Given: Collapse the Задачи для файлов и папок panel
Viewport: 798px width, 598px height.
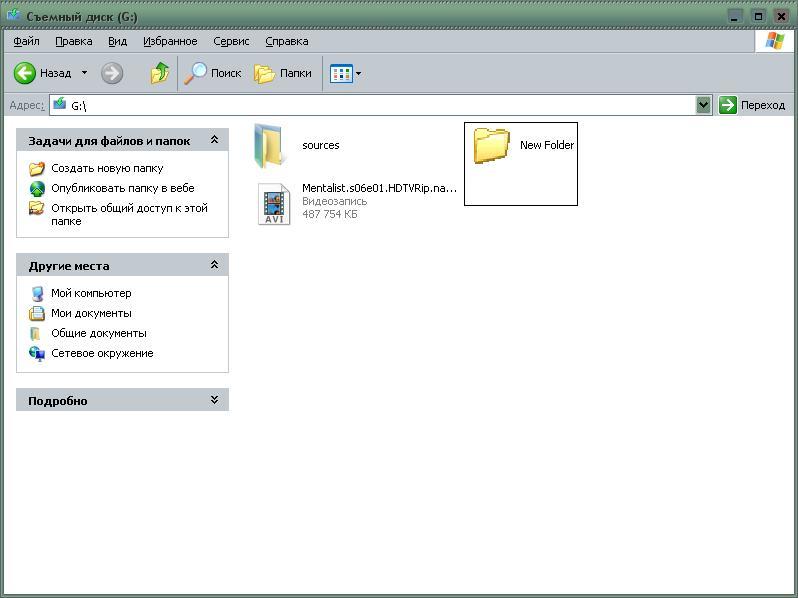Looking at the screenshot, I should coord(214,140).
